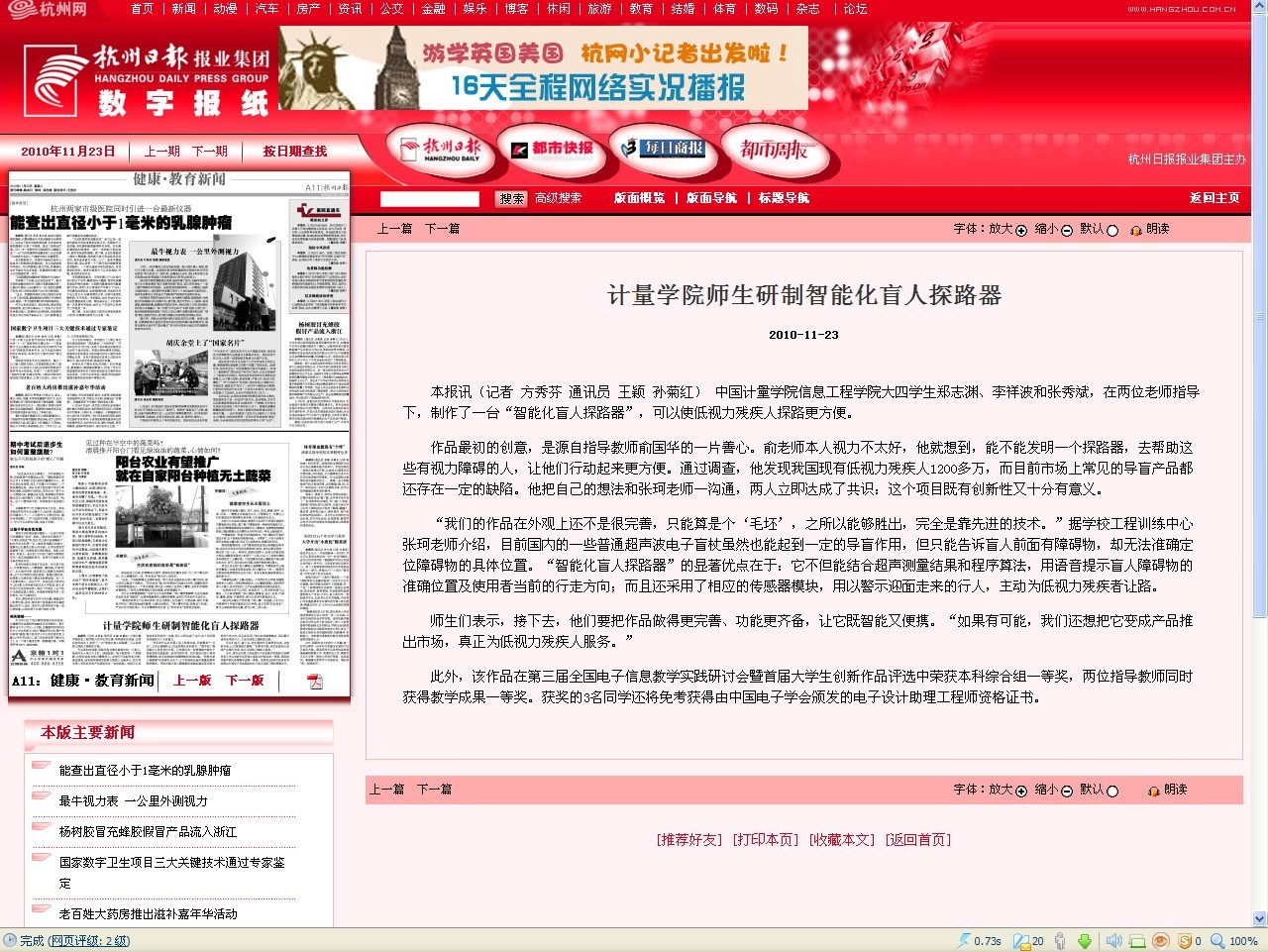The height and width of the screenshot is (952, 1268).
Task: Click the search text input field
Action: pos(429,199)
